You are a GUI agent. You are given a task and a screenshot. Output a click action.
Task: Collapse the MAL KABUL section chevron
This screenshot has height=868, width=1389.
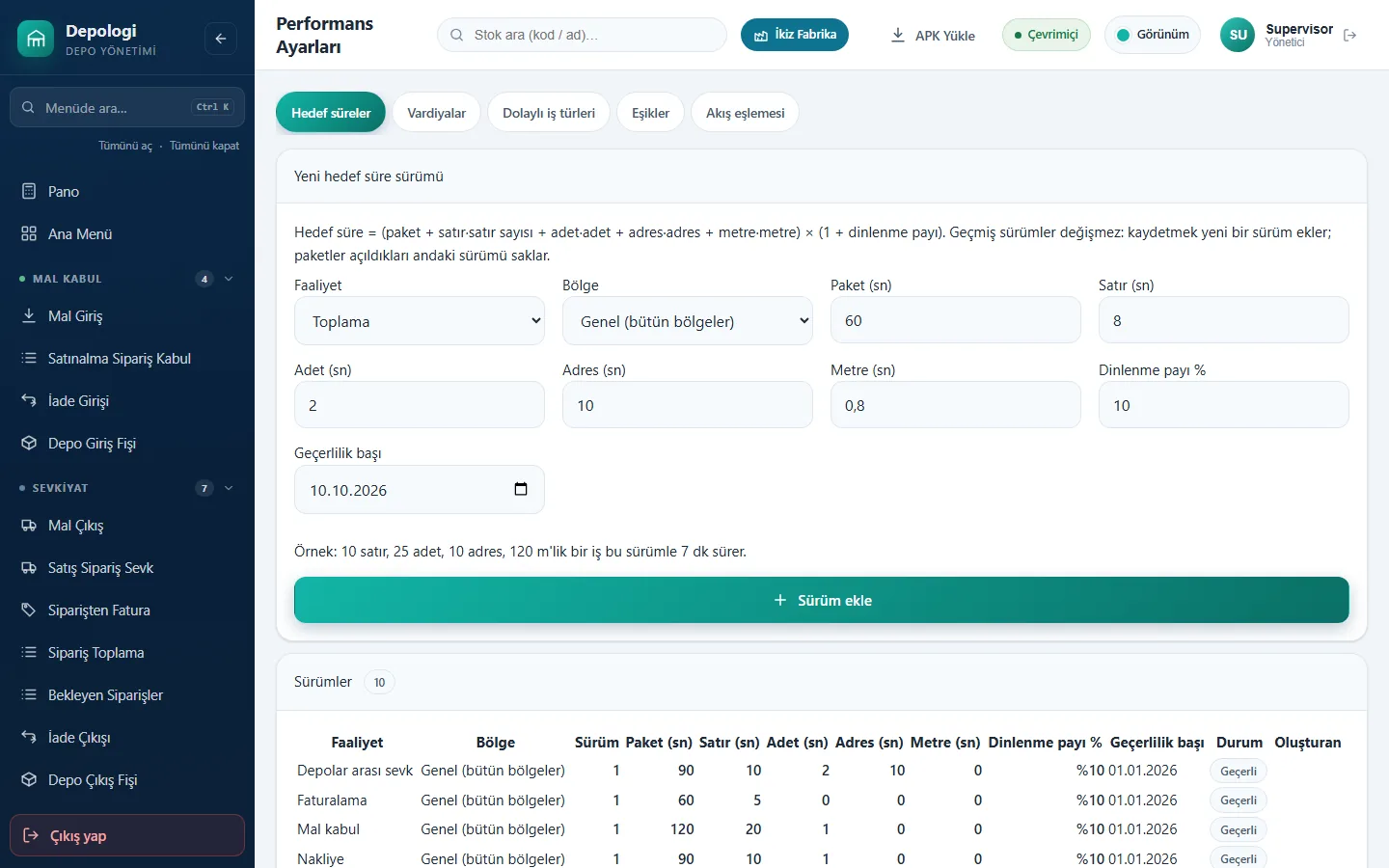229,279
